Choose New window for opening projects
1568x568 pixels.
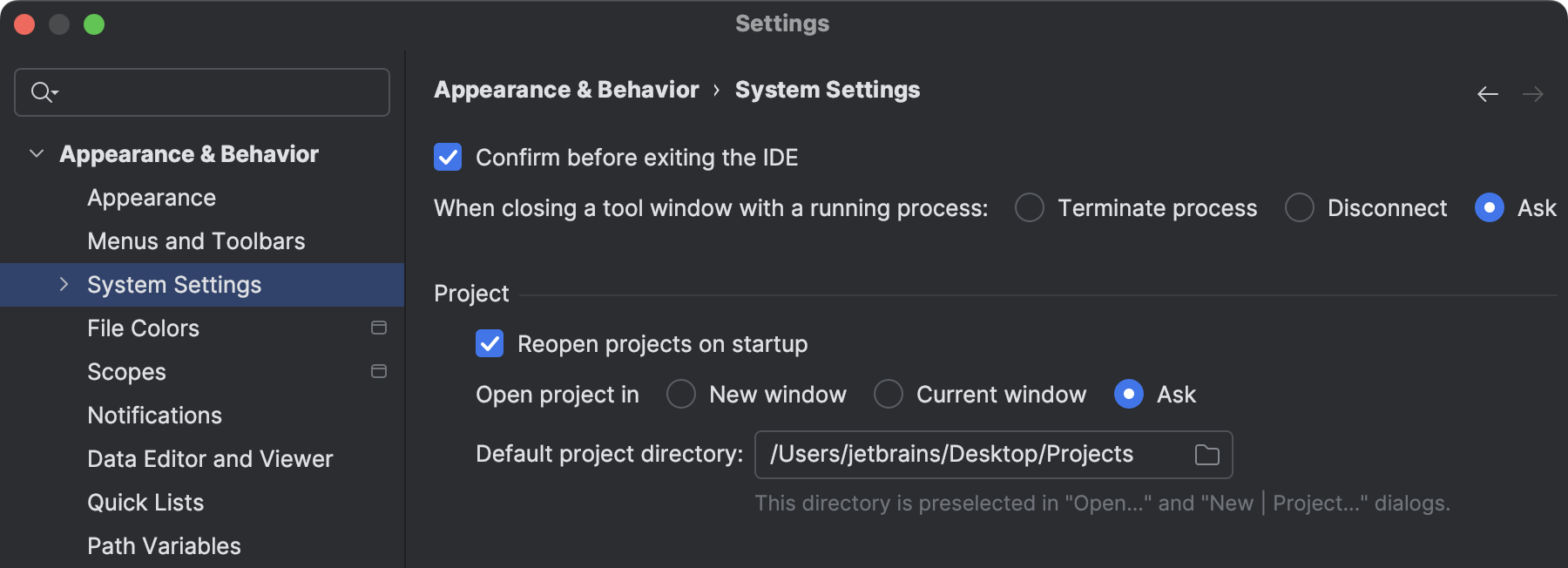[681, 395]
